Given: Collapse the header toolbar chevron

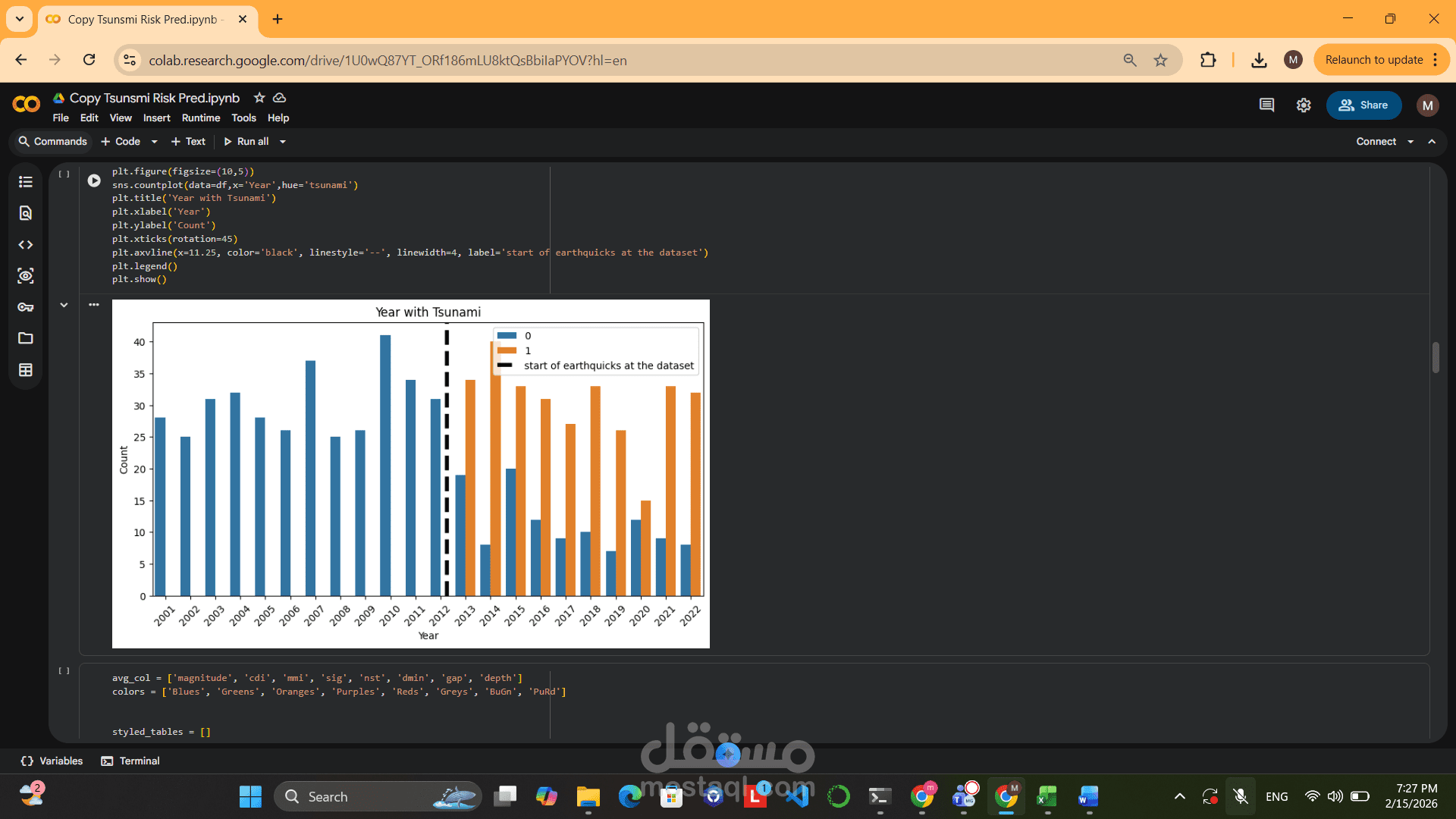Looking at the screenshot, I should tap(1432, 142).
